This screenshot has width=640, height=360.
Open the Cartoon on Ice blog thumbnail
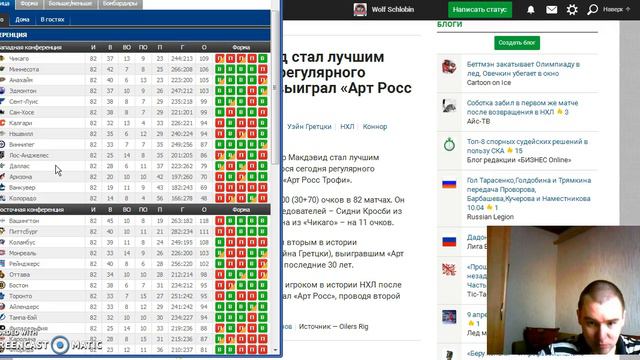click(x=449, y=67)
